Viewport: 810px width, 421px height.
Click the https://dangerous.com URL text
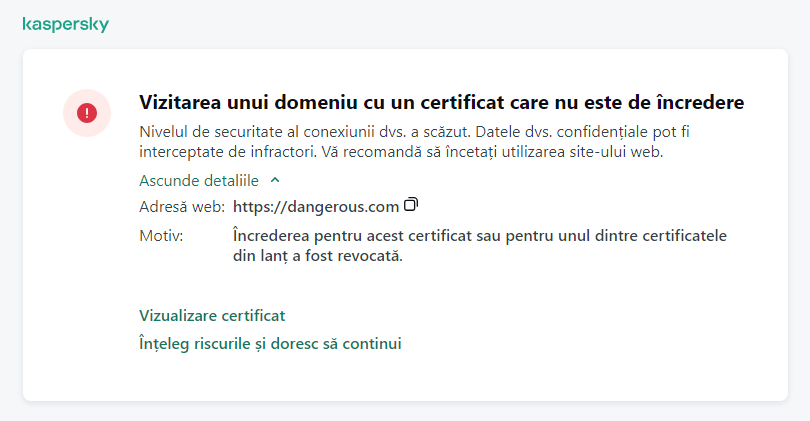click(316, 207)
